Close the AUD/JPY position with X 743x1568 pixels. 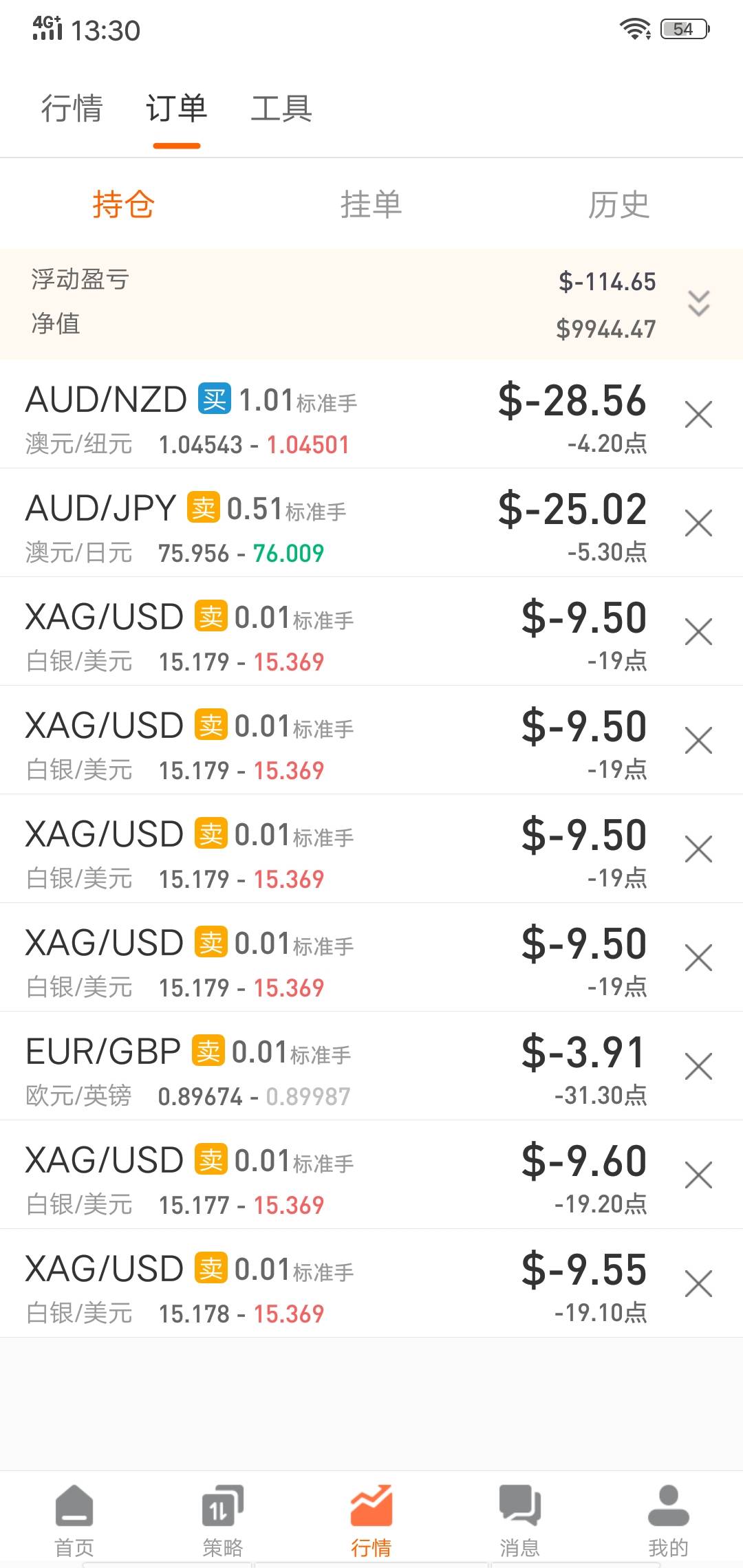[x=698, y=523]
